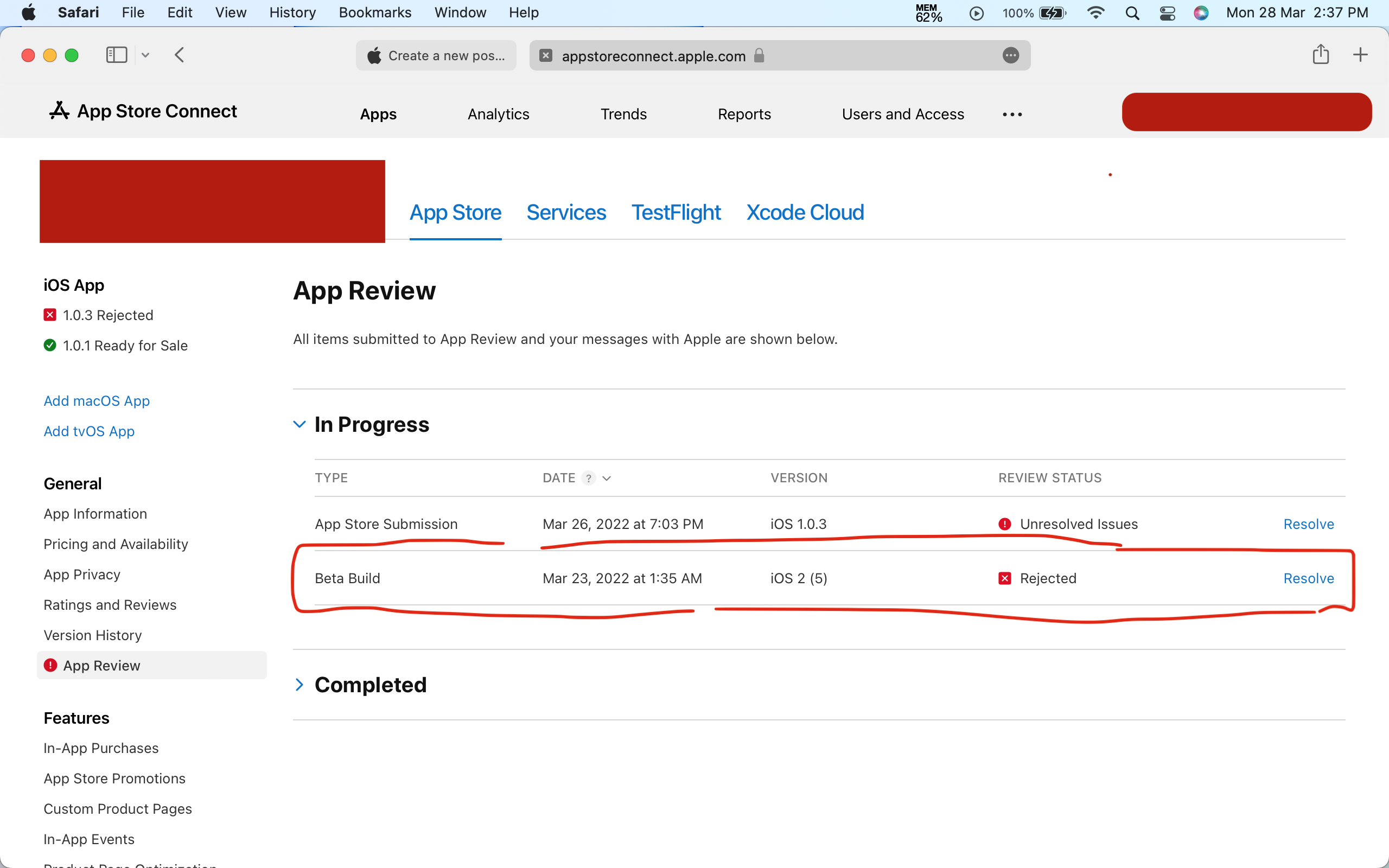Click the lock icon in address bar
1389x868 pixels.
point(759,55)
